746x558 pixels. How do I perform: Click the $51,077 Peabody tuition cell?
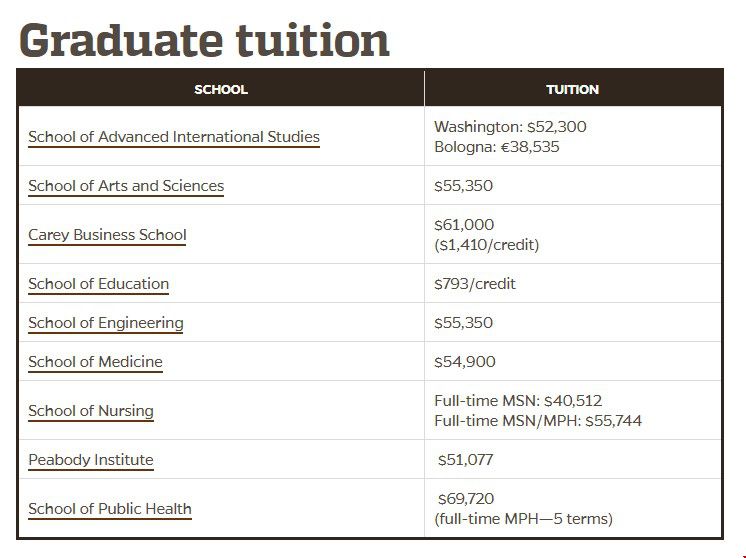(x=465, y=460)
